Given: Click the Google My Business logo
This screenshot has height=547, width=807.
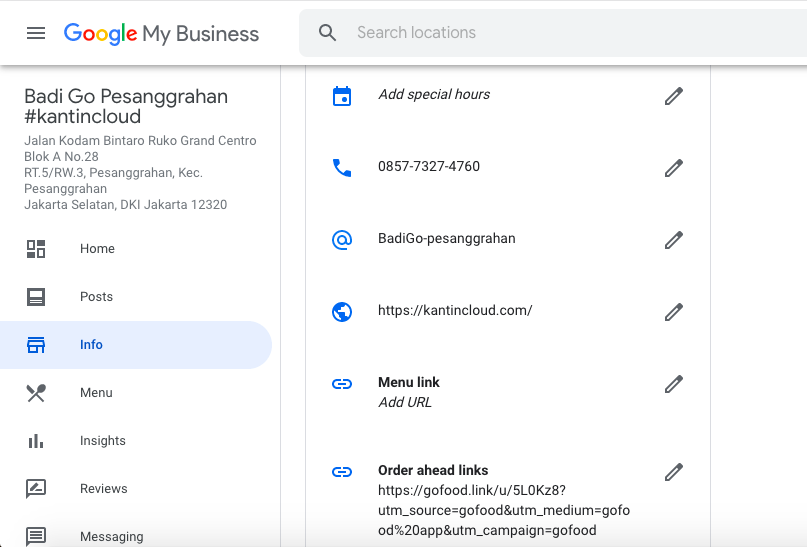Looking at the screenshot, I should (161, 34).
